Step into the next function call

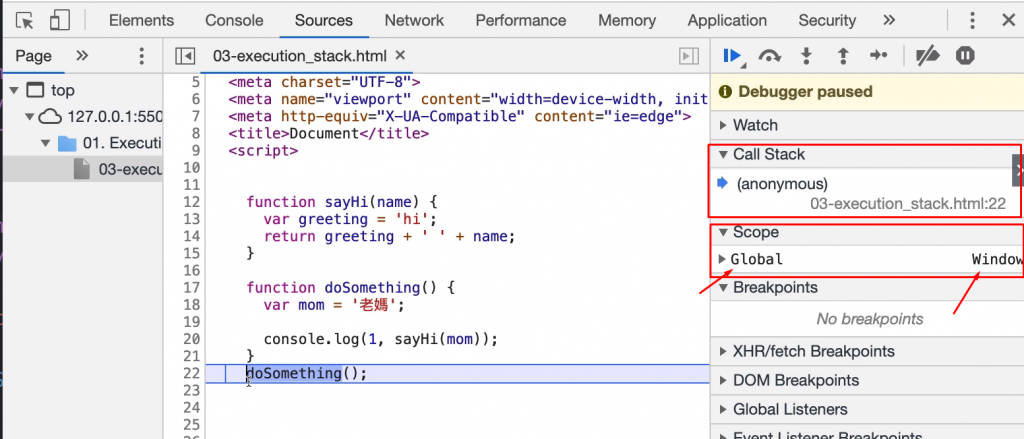[807, 56]
